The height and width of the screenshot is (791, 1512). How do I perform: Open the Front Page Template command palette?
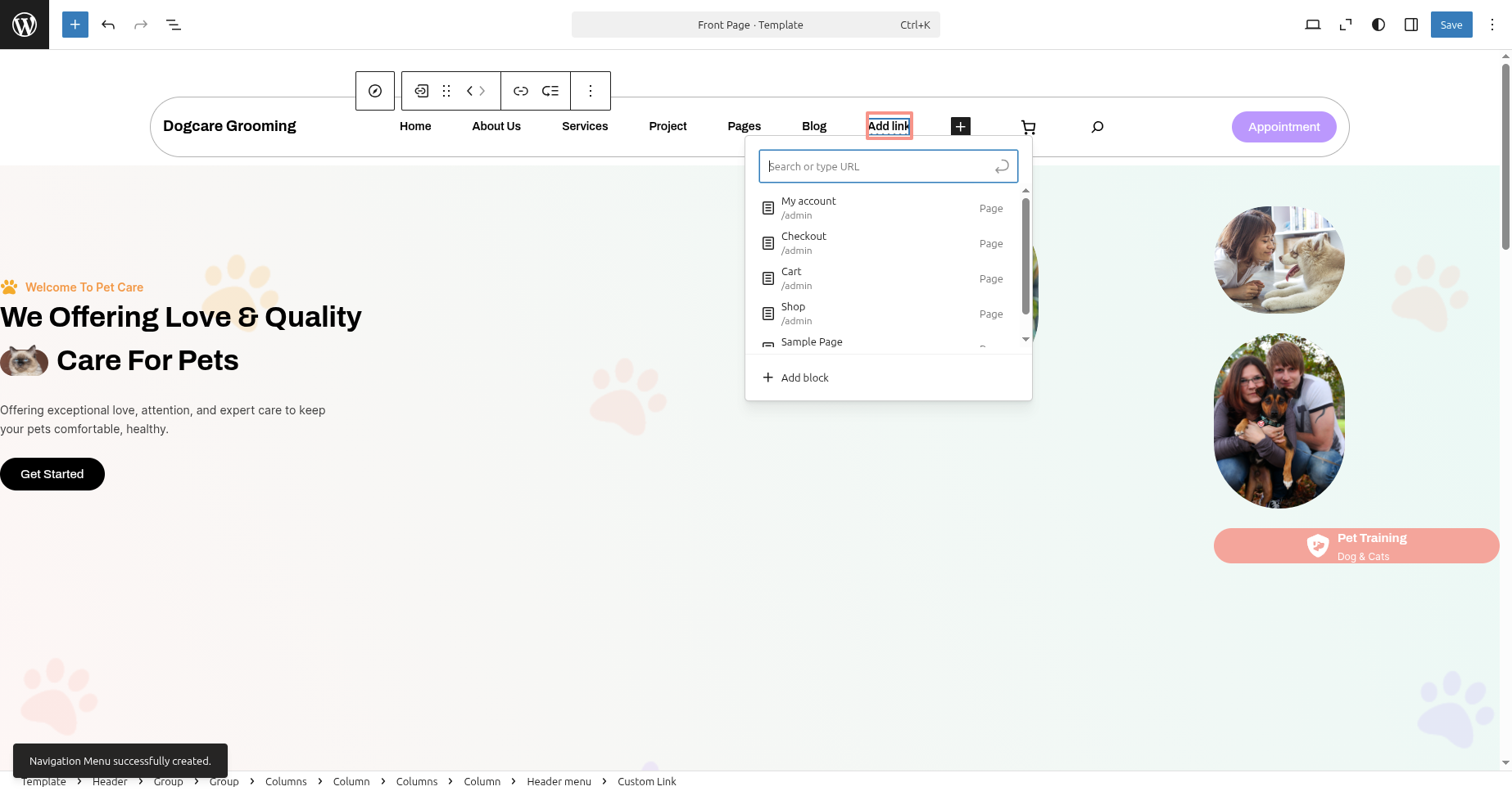click(755, 25)
